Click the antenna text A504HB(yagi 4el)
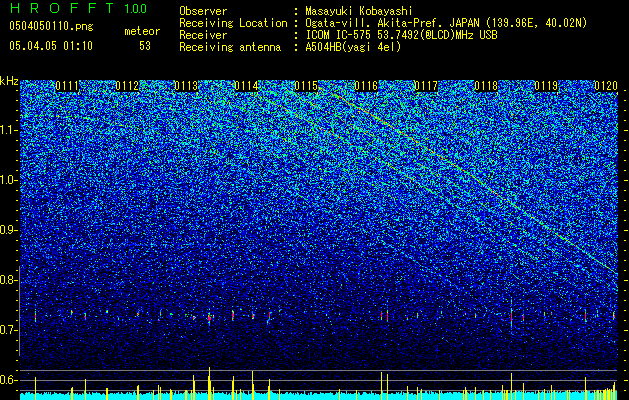Screen dimensions: 629x400 pos(353,47)
